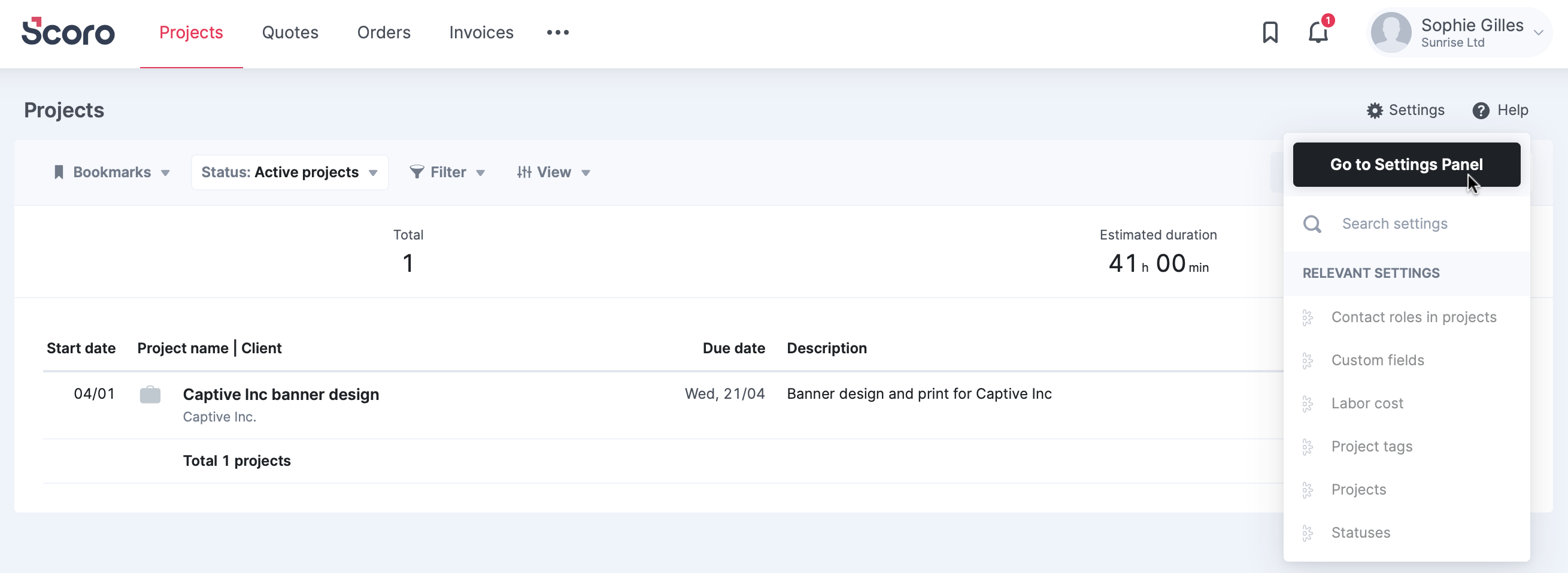Viewport: 1568px width, 573px height.
Task: Click Go to Settings Panel button
Action: [x=1406, y=165]
